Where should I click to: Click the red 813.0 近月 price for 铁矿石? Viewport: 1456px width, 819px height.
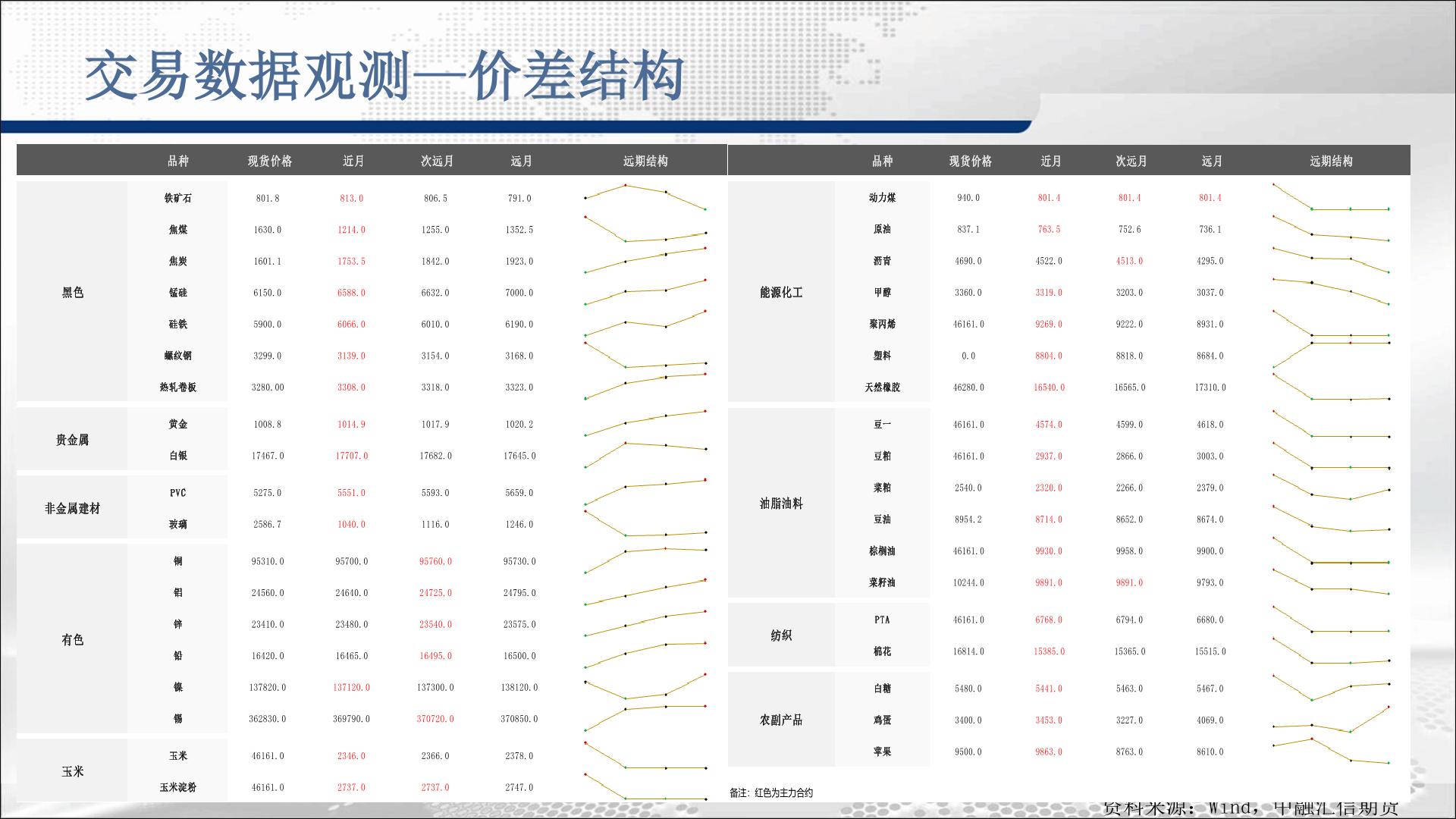tap(351, 198)
